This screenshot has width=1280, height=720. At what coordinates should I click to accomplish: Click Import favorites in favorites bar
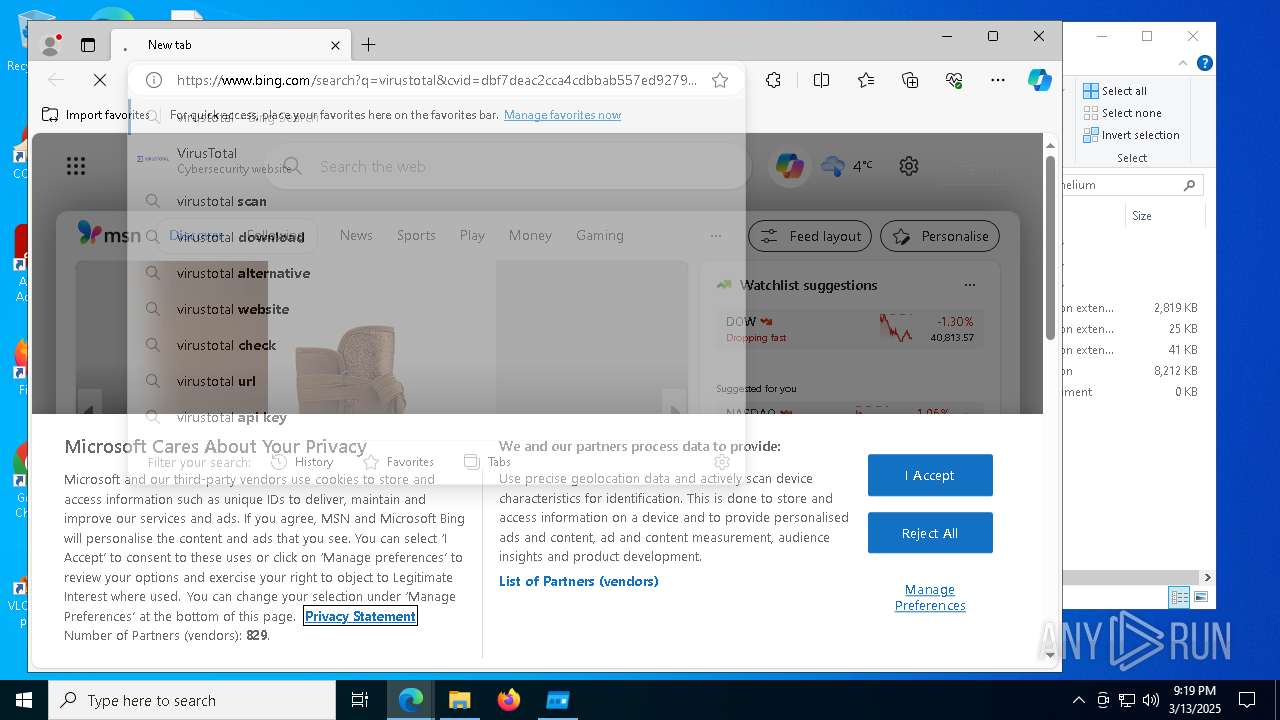tap(96, 115)
